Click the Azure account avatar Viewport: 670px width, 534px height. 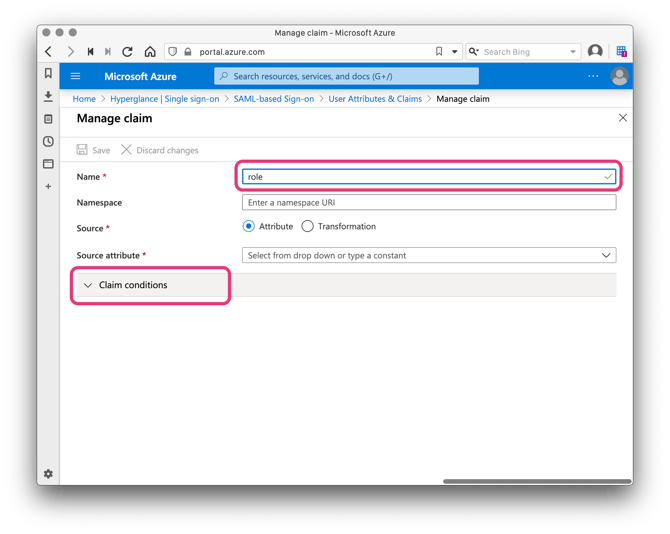tap(619, 76)
